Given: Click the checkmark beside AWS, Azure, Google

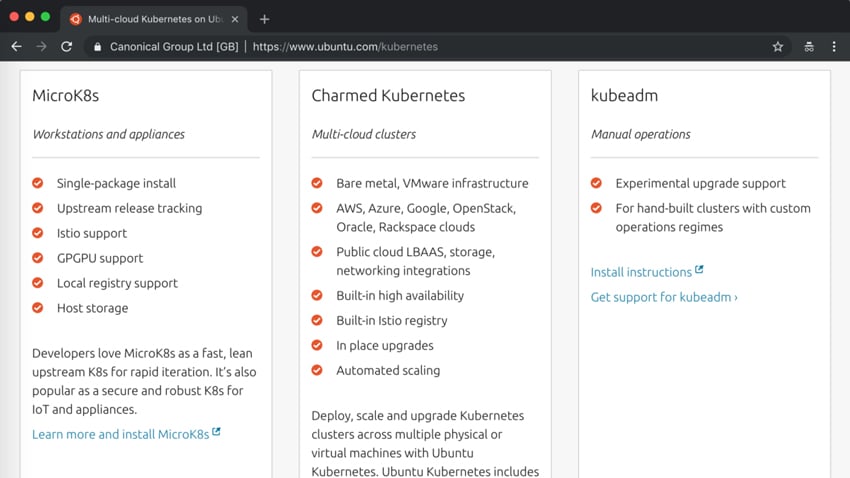Looking at the screenshot, I should pos(317,208).
